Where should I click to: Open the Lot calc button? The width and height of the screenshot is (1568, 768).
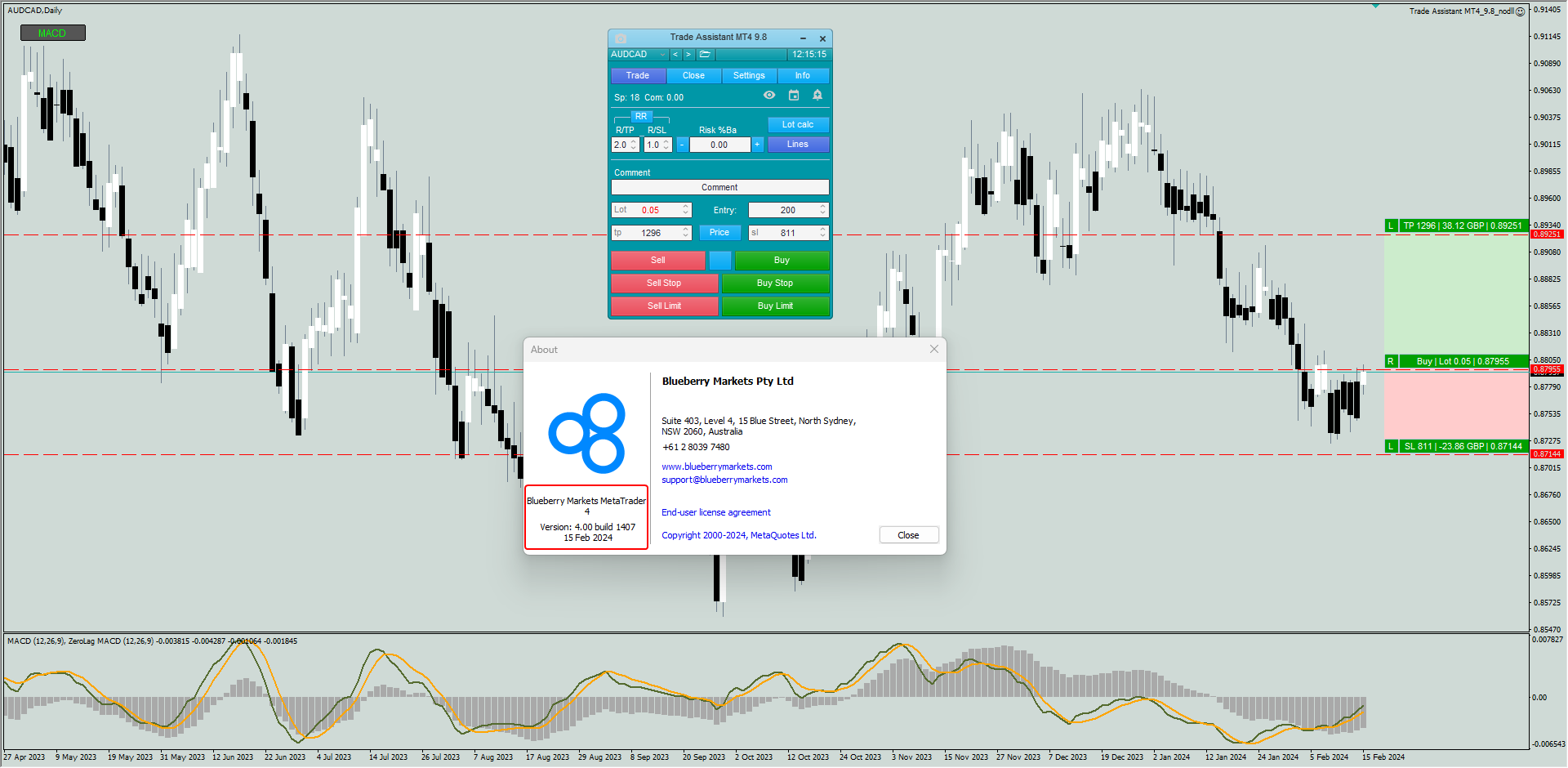(798, 125)
